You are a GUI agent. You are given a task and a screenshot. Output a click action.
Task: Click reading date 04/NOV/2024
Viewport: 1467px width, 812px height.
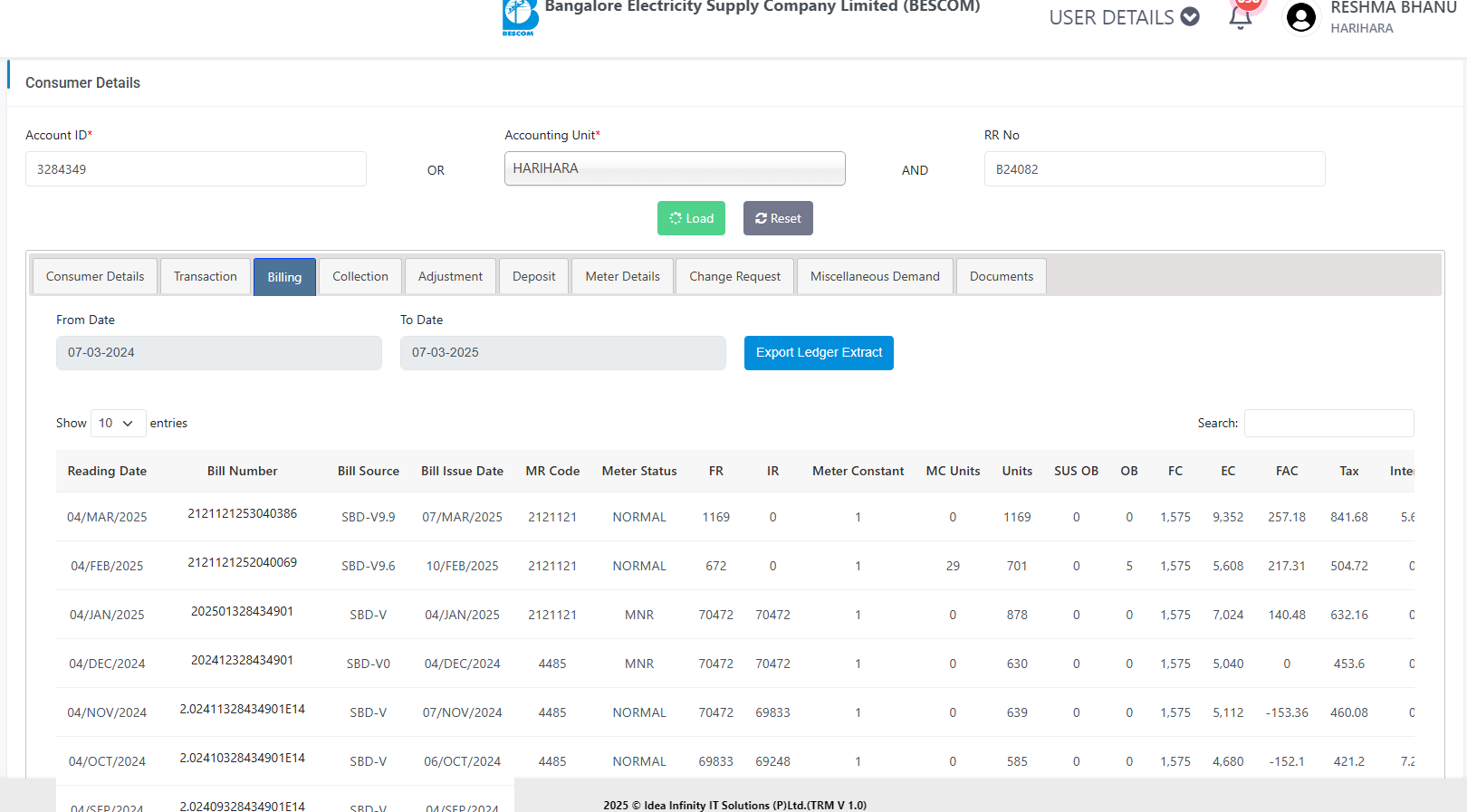107,712
